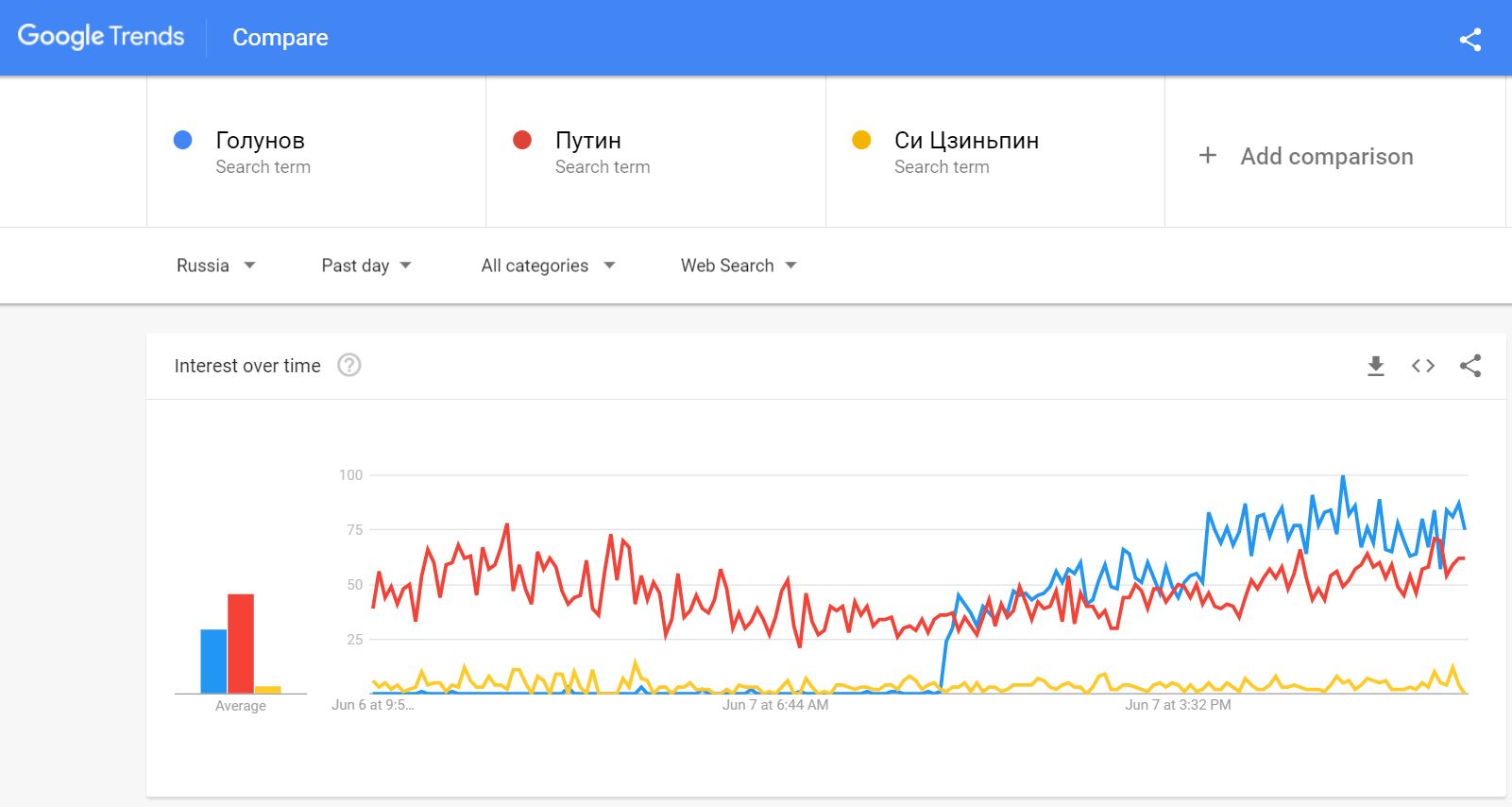Open the Russia region dropdown
Screen dimensions: 1512x807
pos(215,266)
